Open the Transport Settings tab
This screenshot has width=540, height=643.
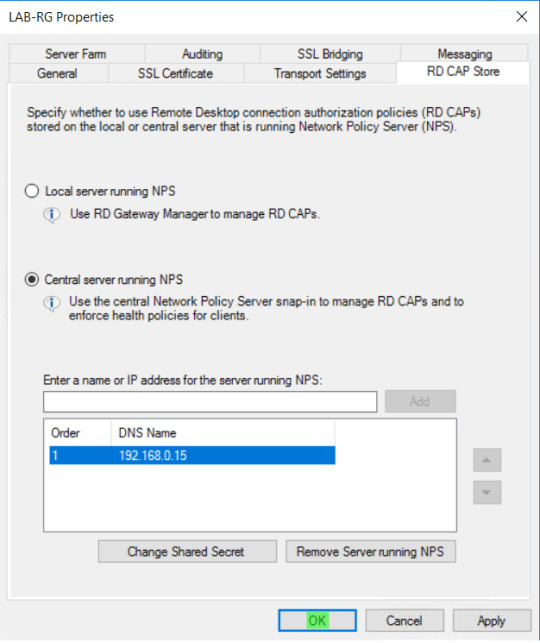(320, 73)
